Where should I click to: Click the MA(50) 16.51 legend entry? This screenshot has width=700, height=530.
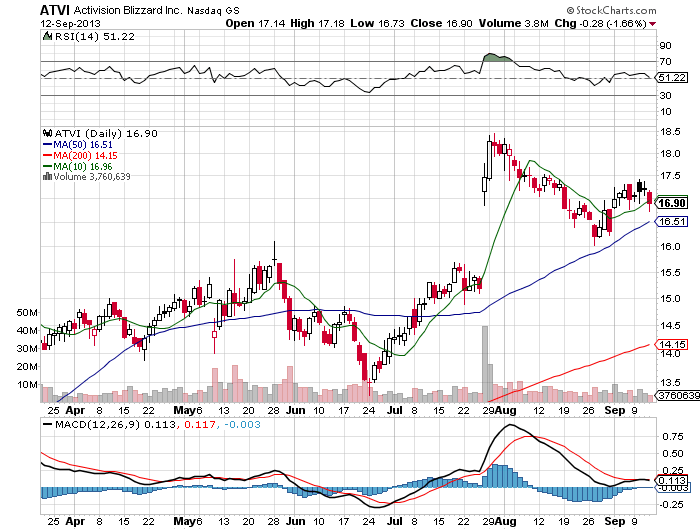(x=78, y=145)
